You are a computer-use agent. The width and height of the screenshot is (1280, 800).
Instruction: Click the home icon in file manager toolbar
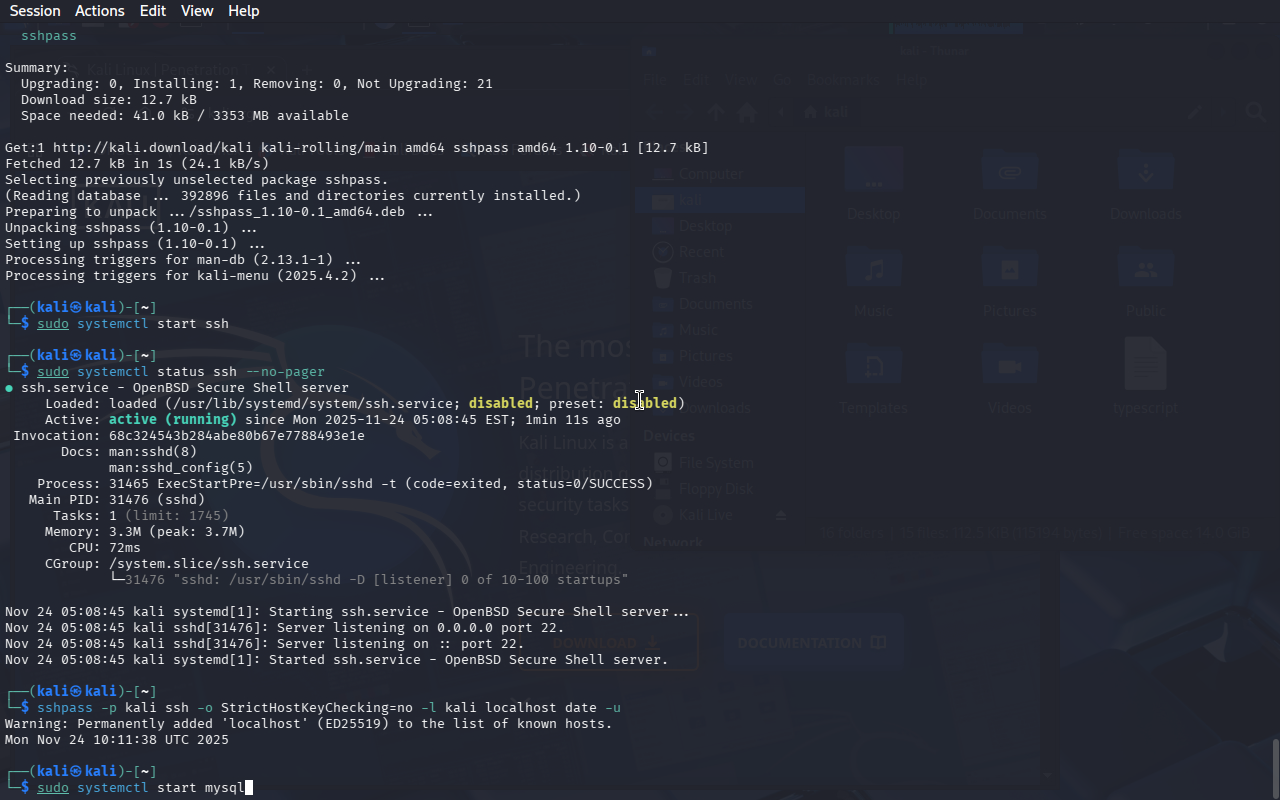pos(745,113)
